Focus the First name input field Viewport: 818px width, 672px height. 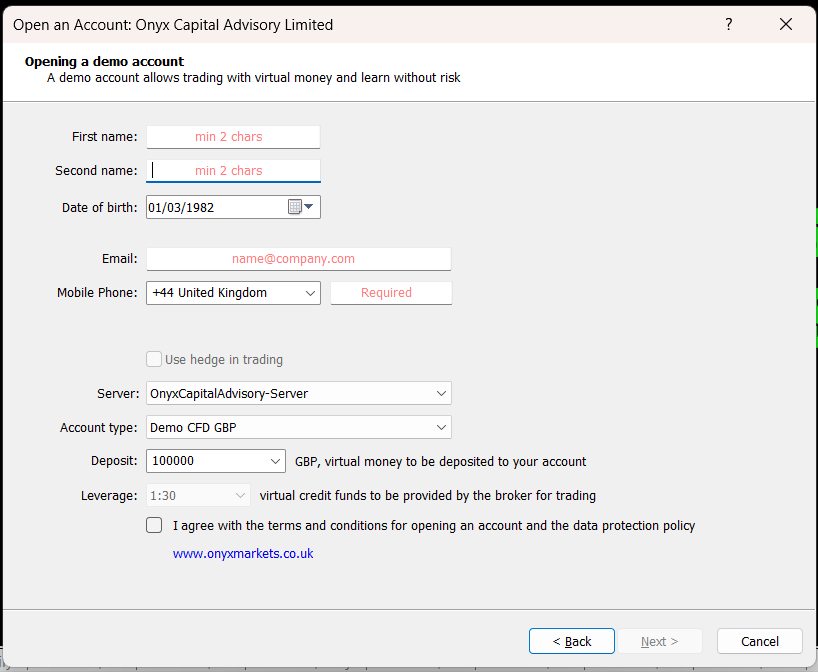pyautogui.click(x=233, y=137)
